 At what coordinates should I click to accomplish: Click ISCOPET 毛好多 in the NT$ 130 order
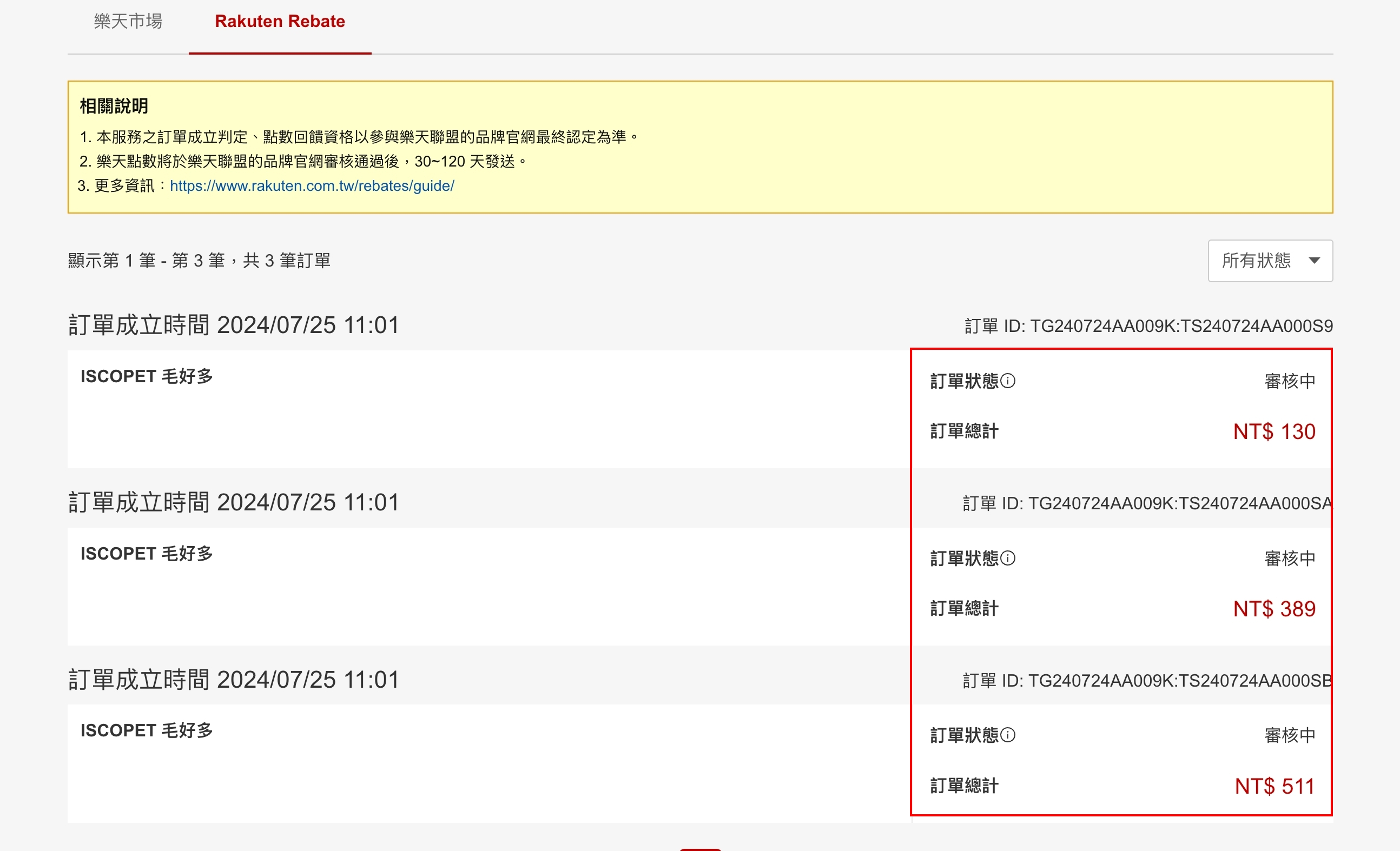click(x=147, y=376)
